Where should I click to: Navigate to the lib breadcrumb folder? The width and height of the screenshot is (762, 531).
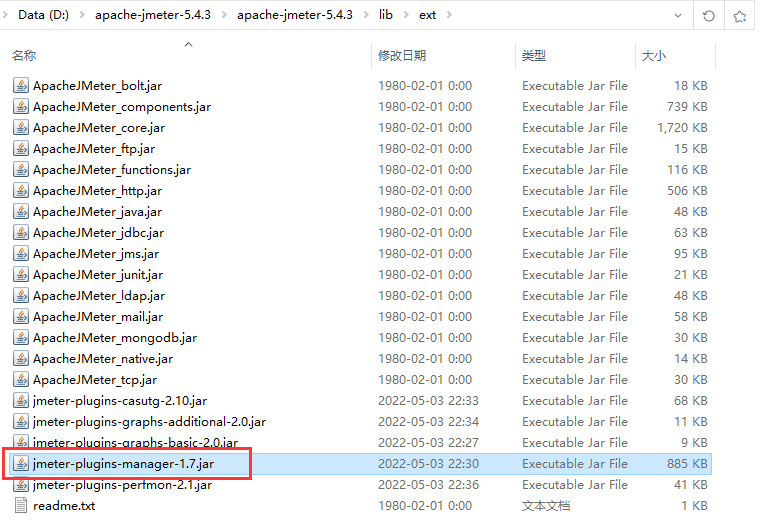[x=385, y=16]
